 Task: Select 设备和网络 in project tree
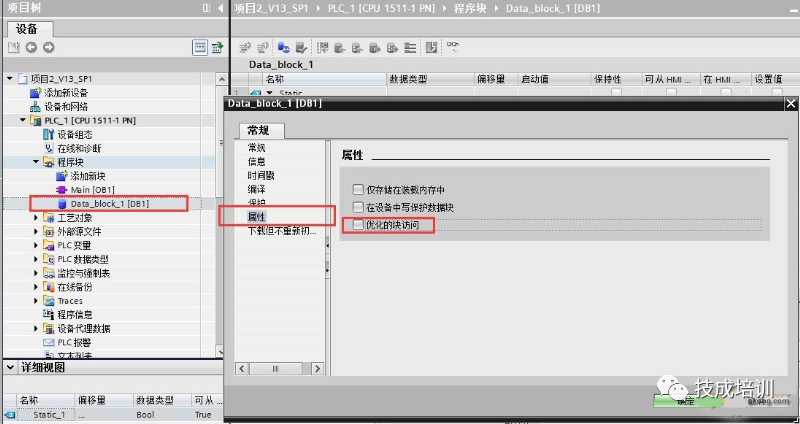66,106
